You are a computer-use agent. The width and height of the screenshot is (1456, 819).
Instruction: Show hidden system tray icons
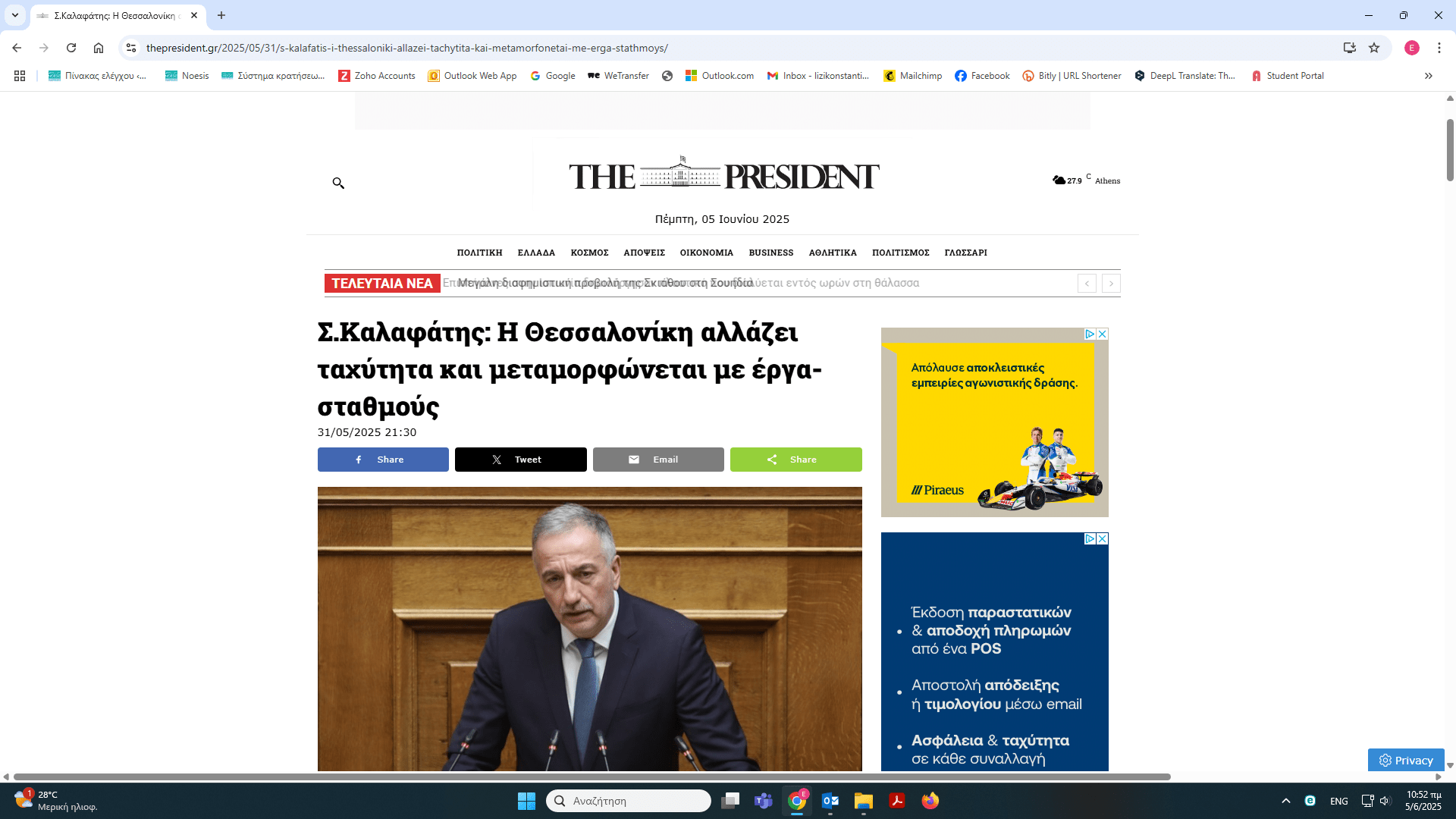[1285, 801]
